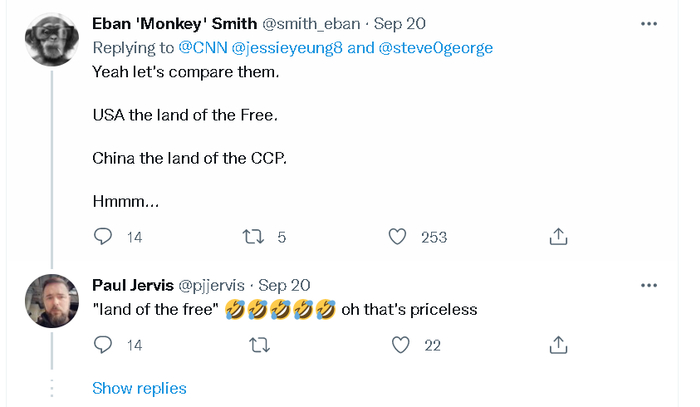This screenshot has width=700, height=407.
Task: Click Eban Smith's monkey avatar
Action: pos(52,40)
